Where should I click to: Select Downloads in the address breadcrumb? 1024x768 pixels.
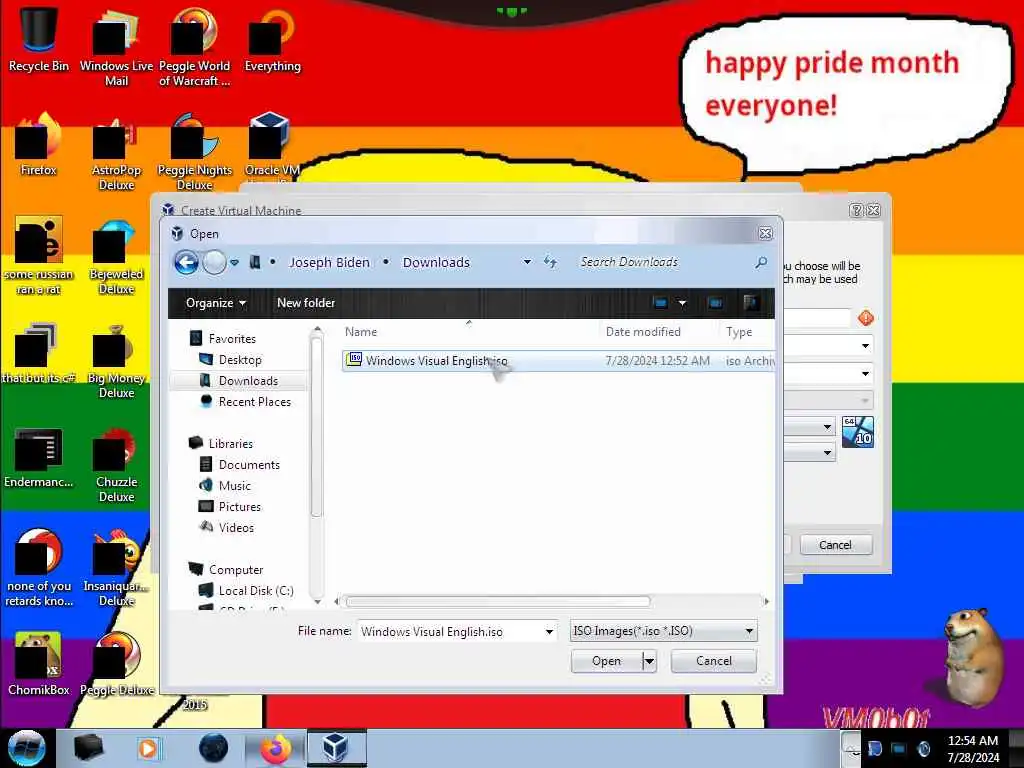tap(436, 263)
